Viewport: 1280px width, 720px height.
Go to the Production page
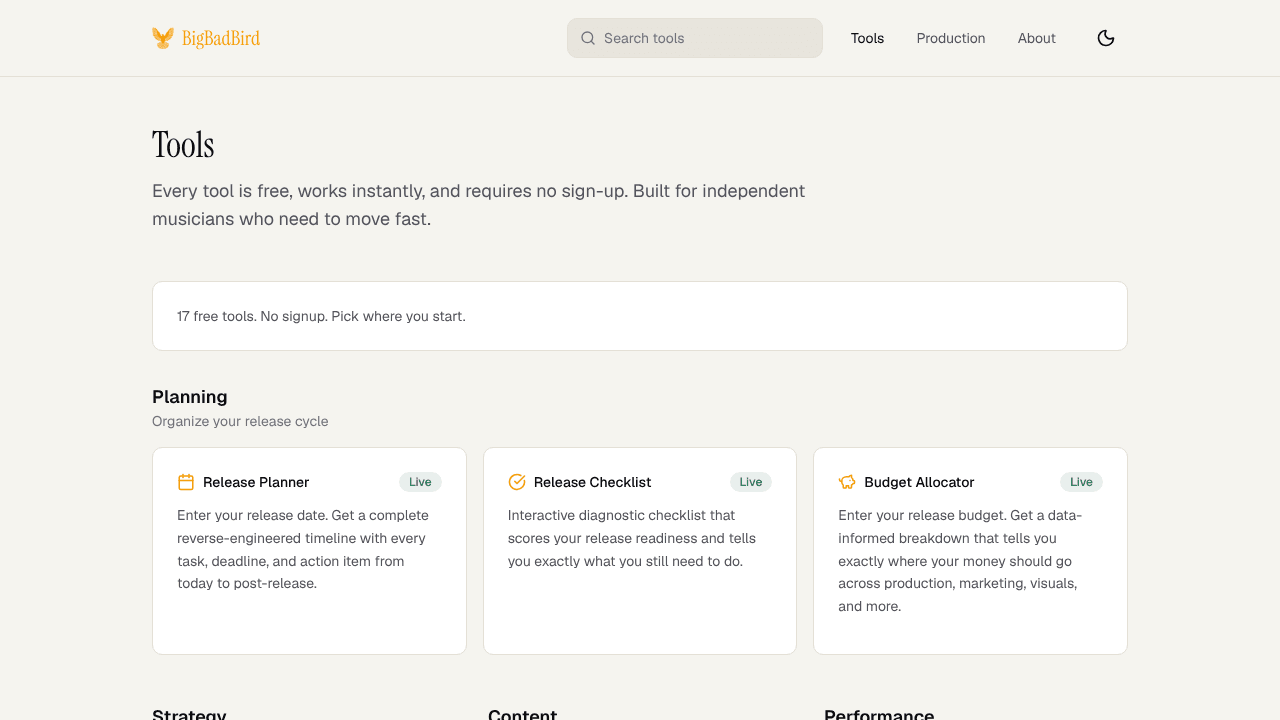coord(951,38)
